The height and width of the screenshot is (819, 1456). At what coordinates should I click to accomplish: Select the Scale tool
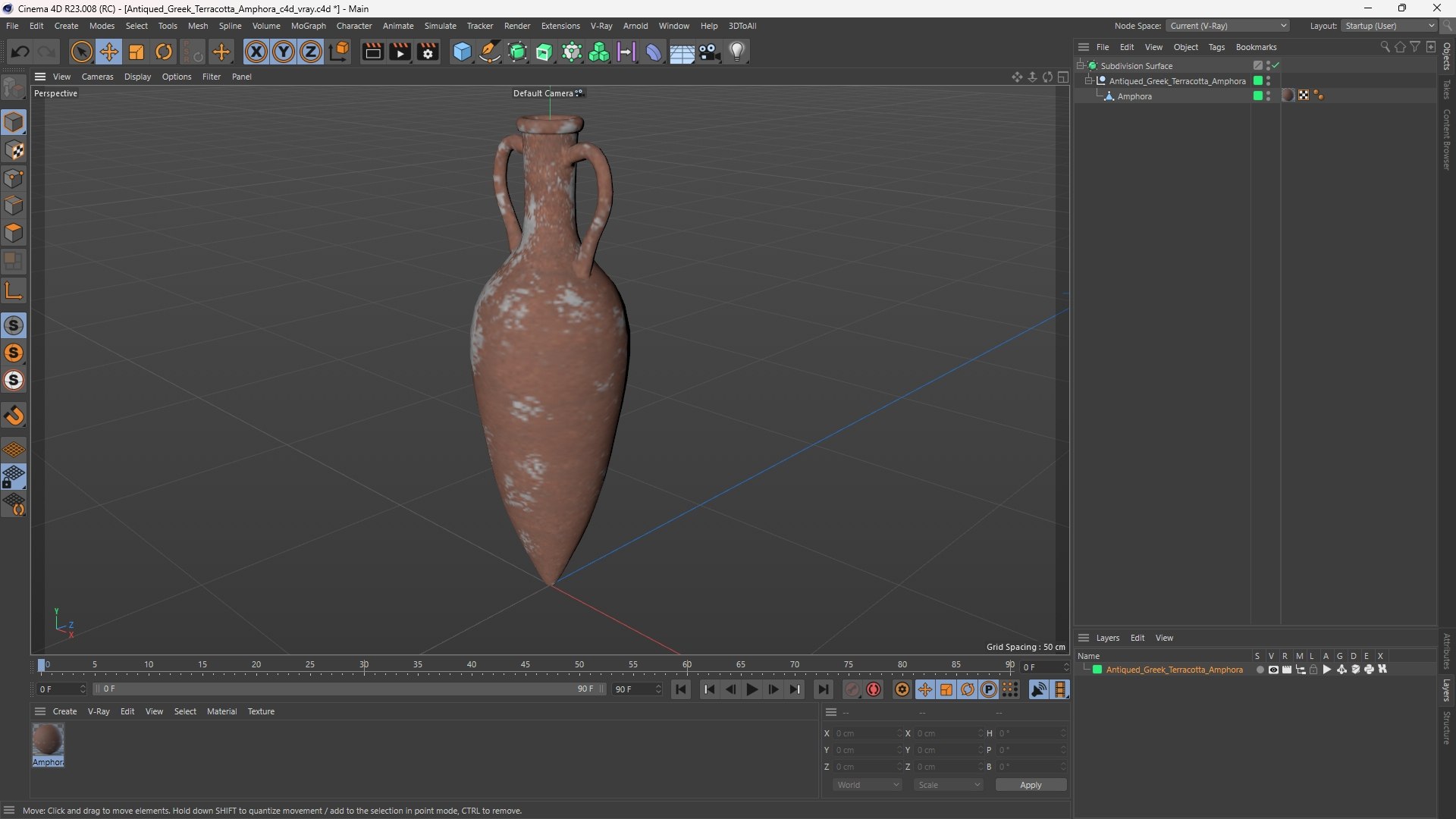(x=136, y=52)
